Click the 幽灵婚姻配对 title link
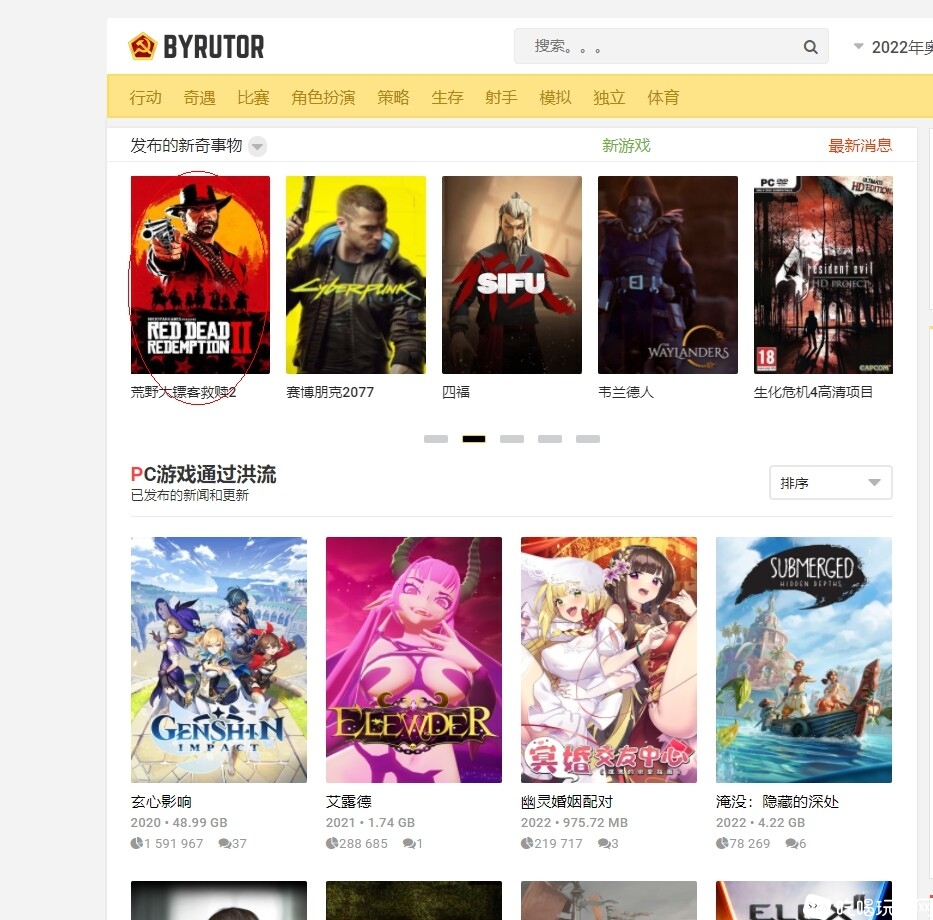Viewport: 933px width, 920px height. pos(567,802)
